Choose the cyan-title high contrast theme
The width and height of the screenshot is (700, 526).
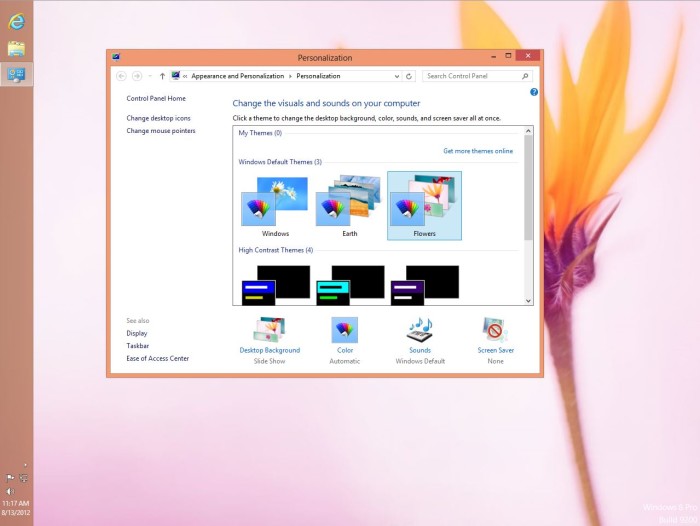350,285
